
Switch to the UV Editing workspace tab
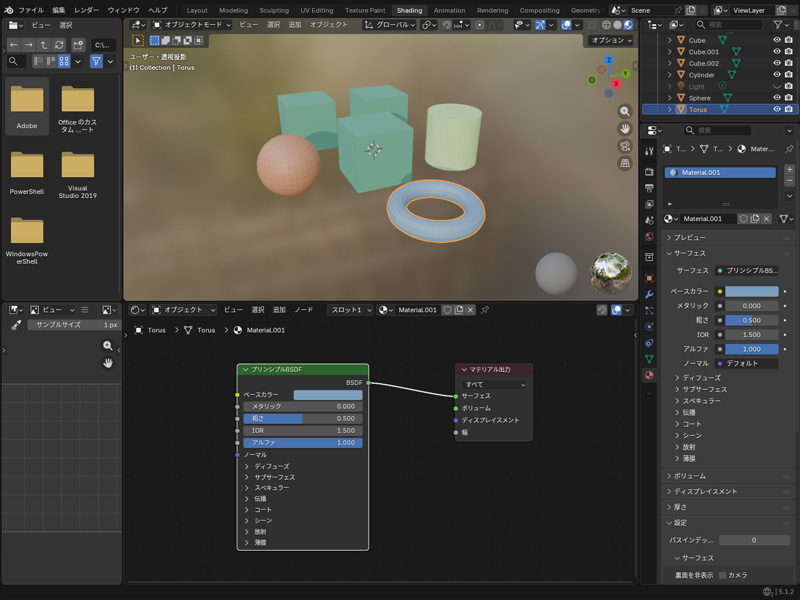316,10
